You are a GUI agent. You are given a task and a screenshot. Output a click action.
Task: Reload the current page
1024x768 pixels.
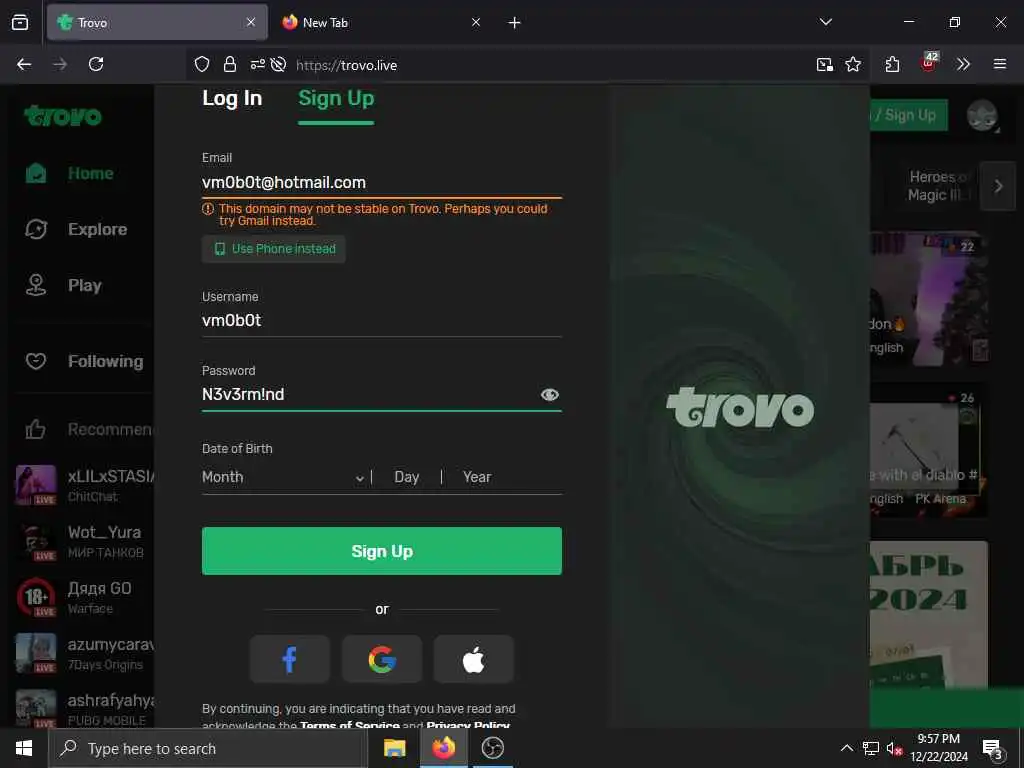tap(96, 64)
